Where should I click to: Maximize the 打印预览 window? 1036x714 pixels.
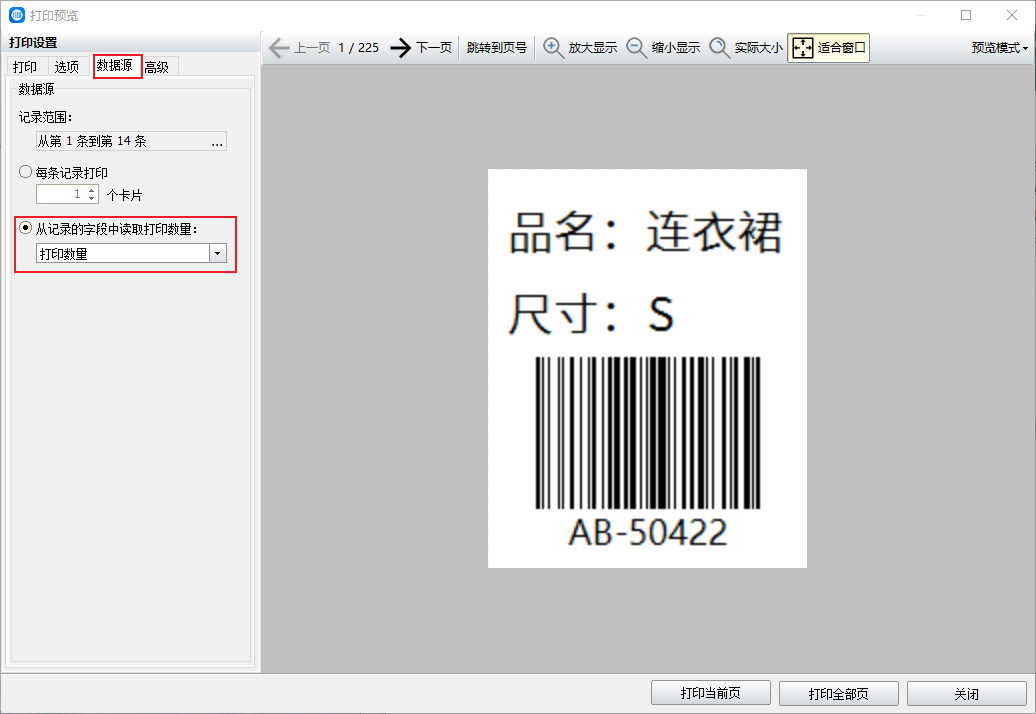(x=966, y=15)
